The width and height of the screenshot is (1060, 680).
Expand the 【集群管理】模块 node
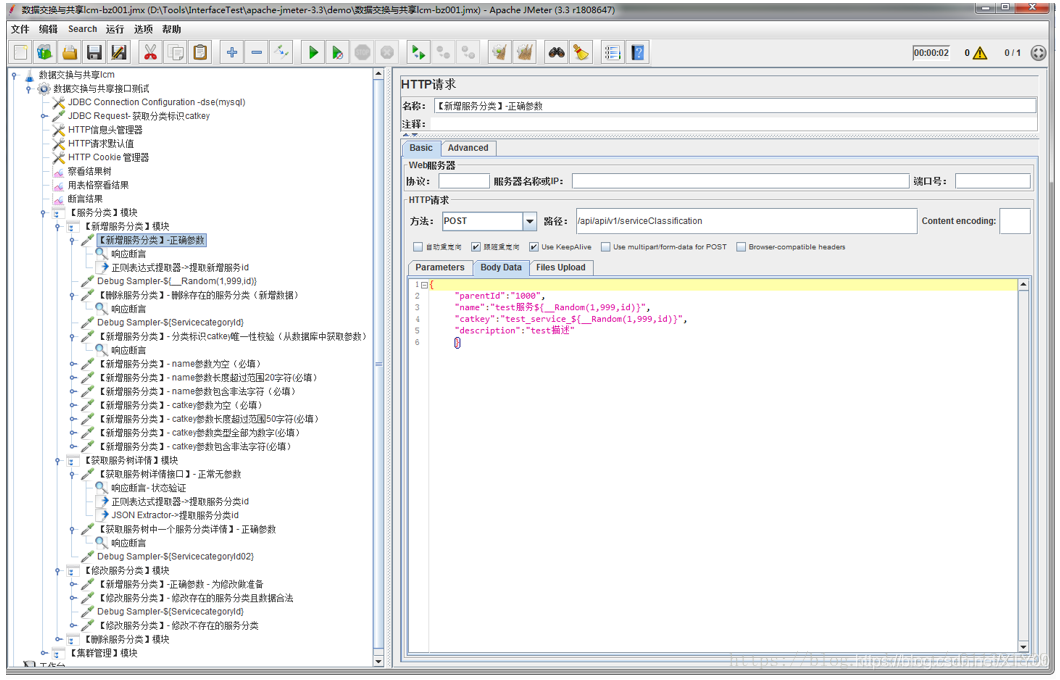pos(43,653)
